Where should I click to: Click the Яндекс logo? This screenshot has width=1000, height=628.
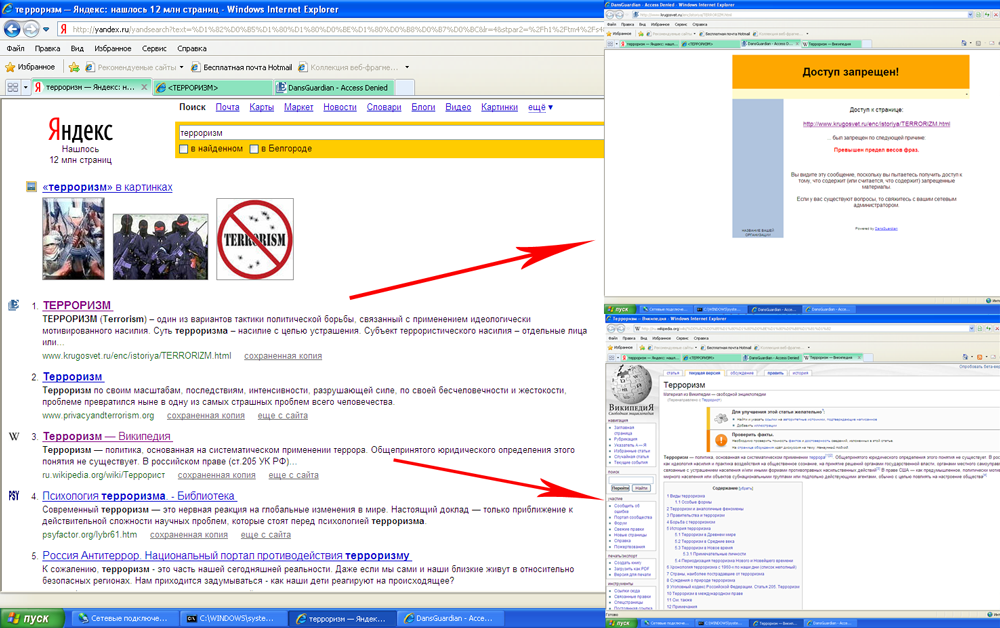[x=80, y=131]
